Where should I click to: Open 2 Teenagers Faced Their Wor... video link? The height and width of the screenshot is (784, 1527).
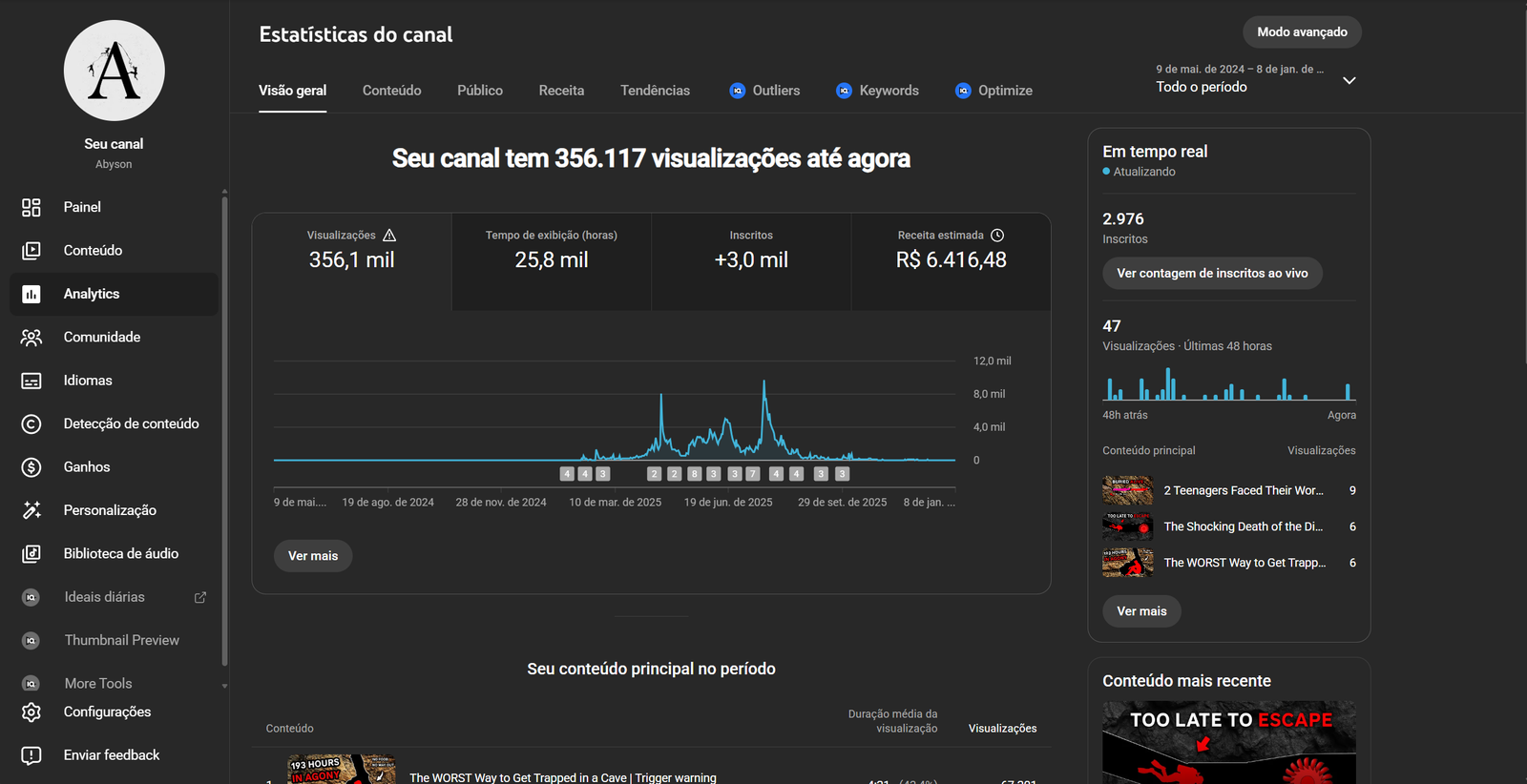[x=1244, y=491]
